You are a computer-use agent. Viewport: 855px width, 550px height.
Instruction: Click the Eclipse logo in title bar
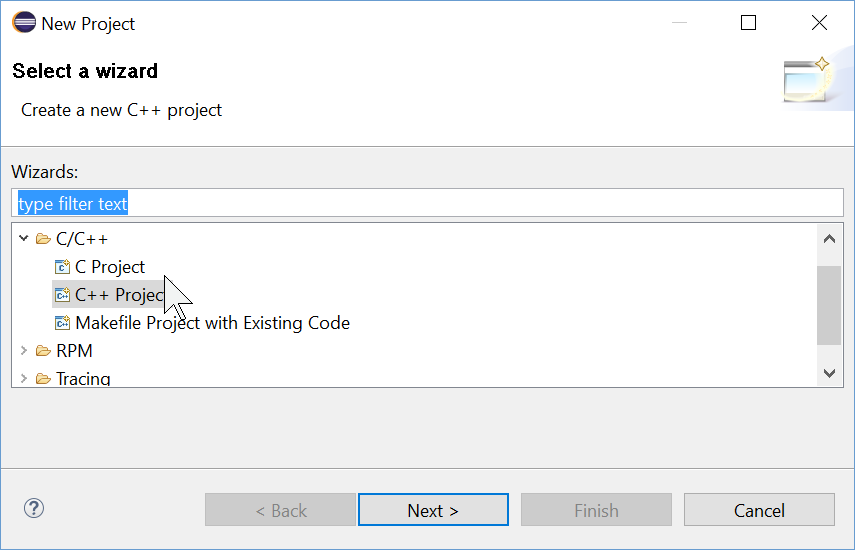(24, 23)
